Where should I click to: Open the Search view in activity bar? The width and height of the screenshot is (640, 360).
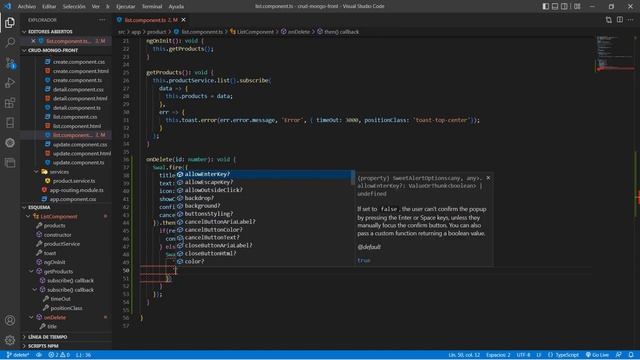[10, 42]
